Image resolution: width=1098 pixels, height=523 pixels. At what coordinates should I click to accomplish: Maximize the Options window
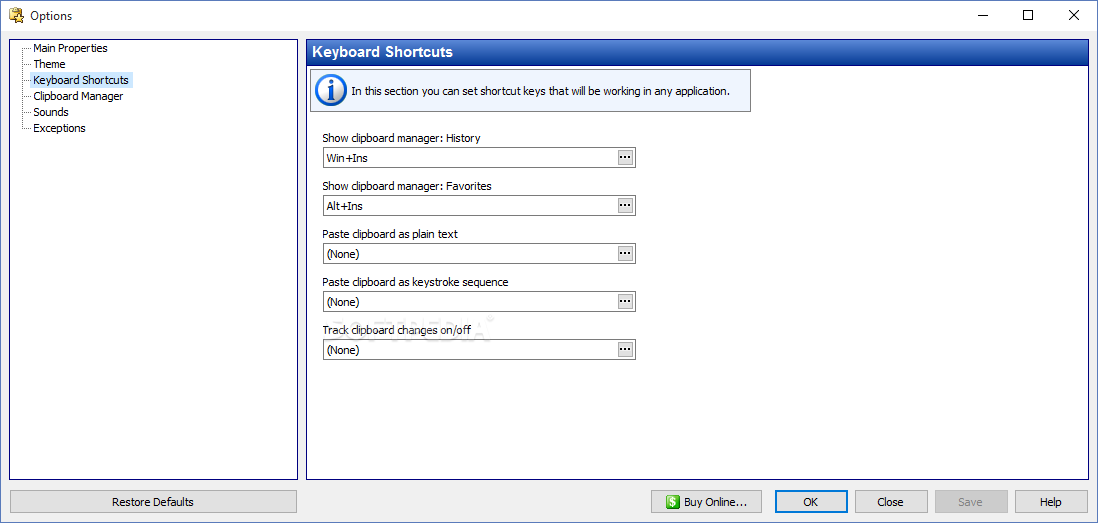pos(1028,15)
